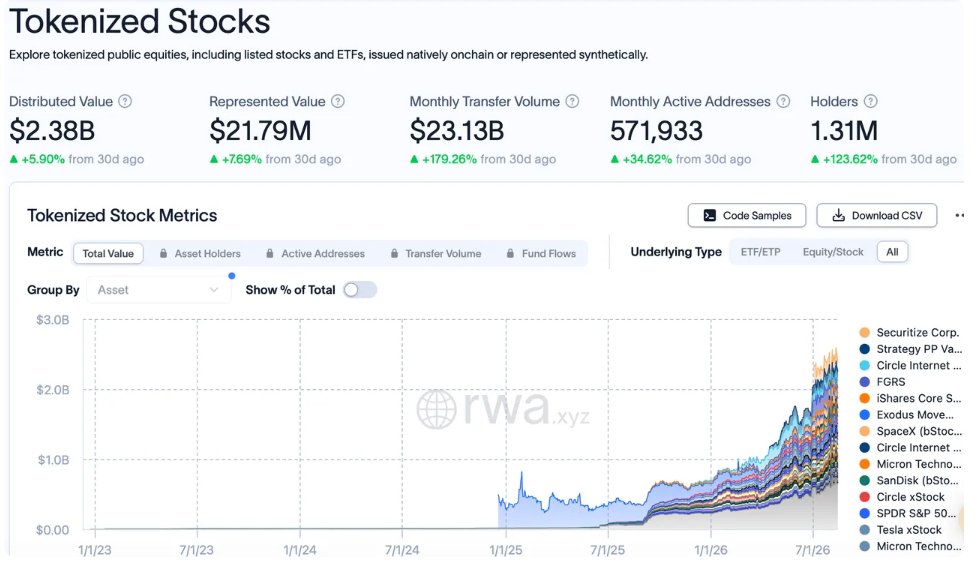Click the Code Samples button

click(x=747, y=215)
